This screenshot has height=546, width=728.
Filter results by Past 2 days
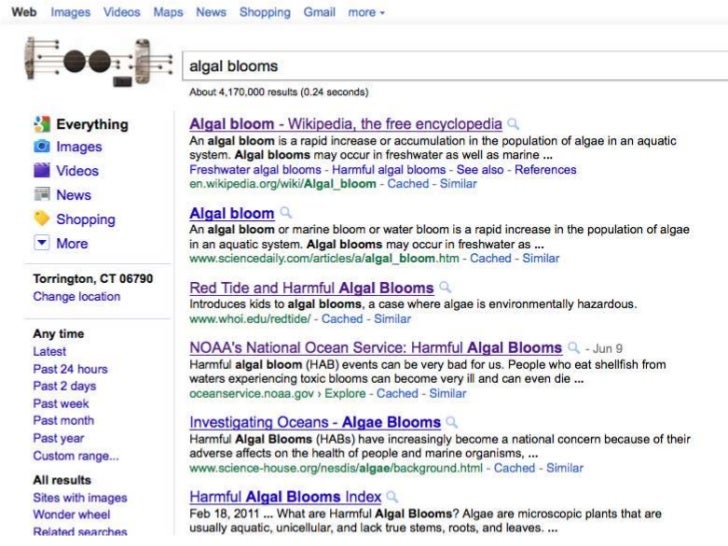65,386
